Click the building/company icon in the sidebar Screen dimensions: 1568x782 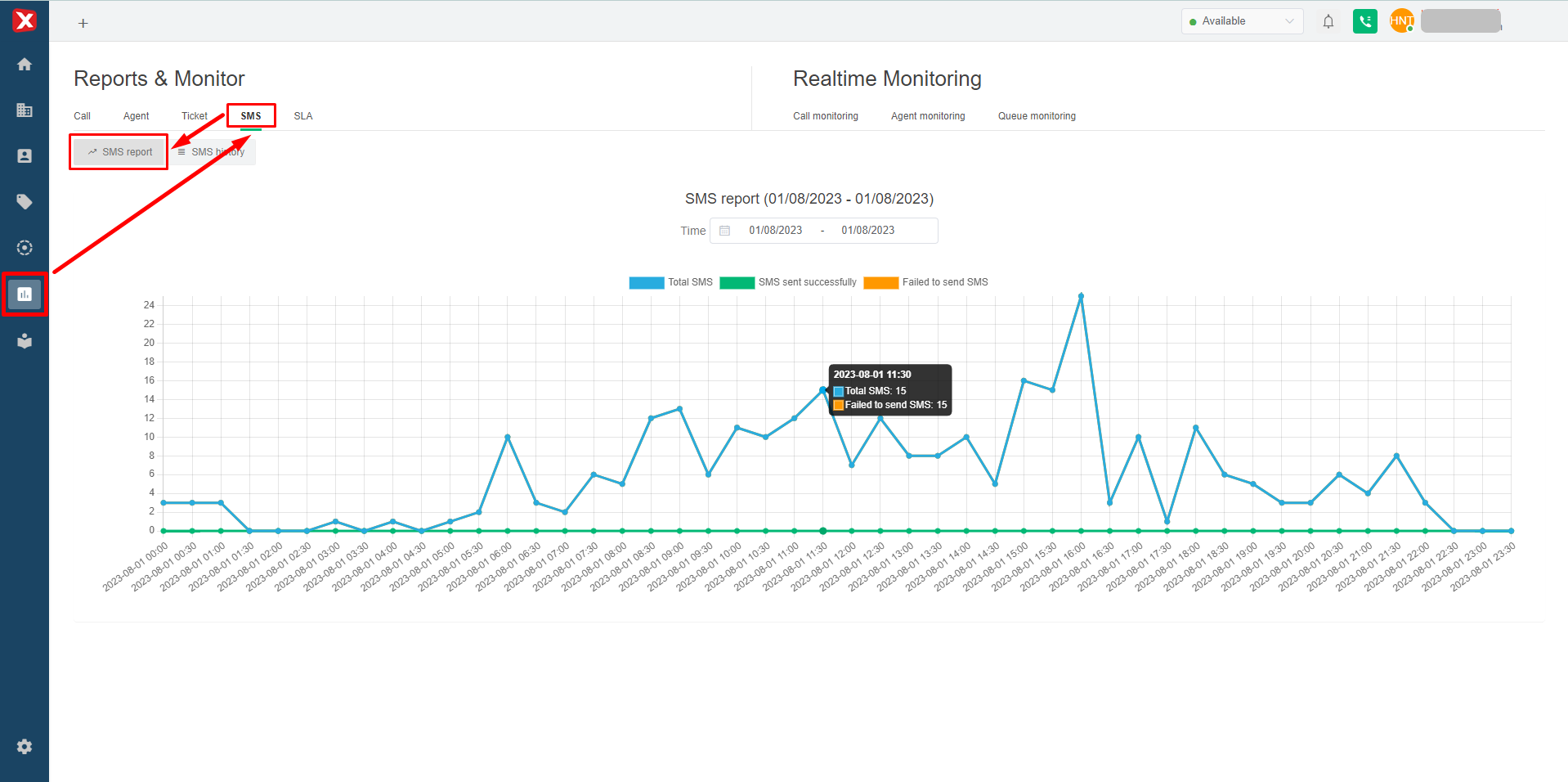point(25,110)
